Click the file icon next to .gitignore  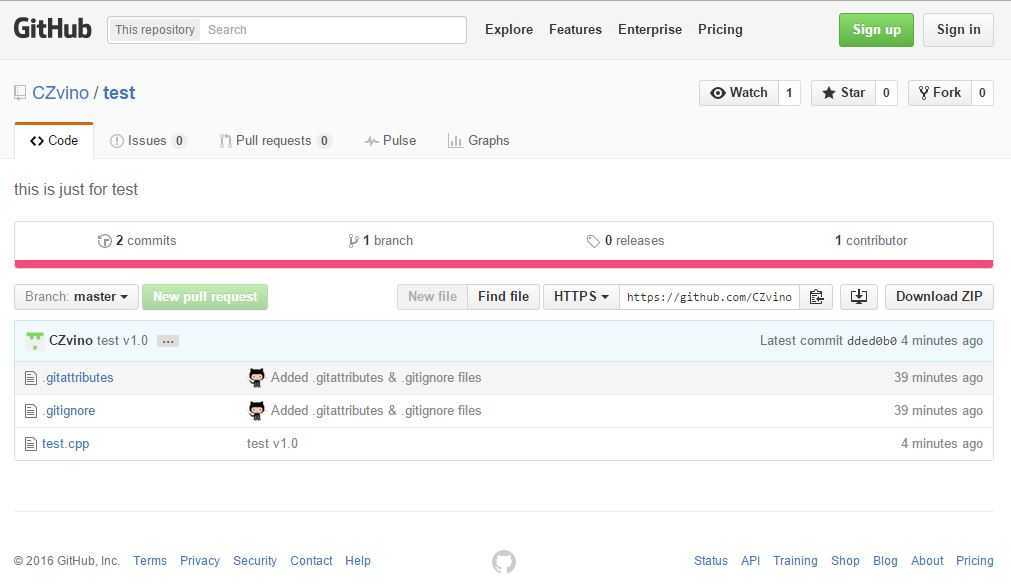tap(30, 411)
